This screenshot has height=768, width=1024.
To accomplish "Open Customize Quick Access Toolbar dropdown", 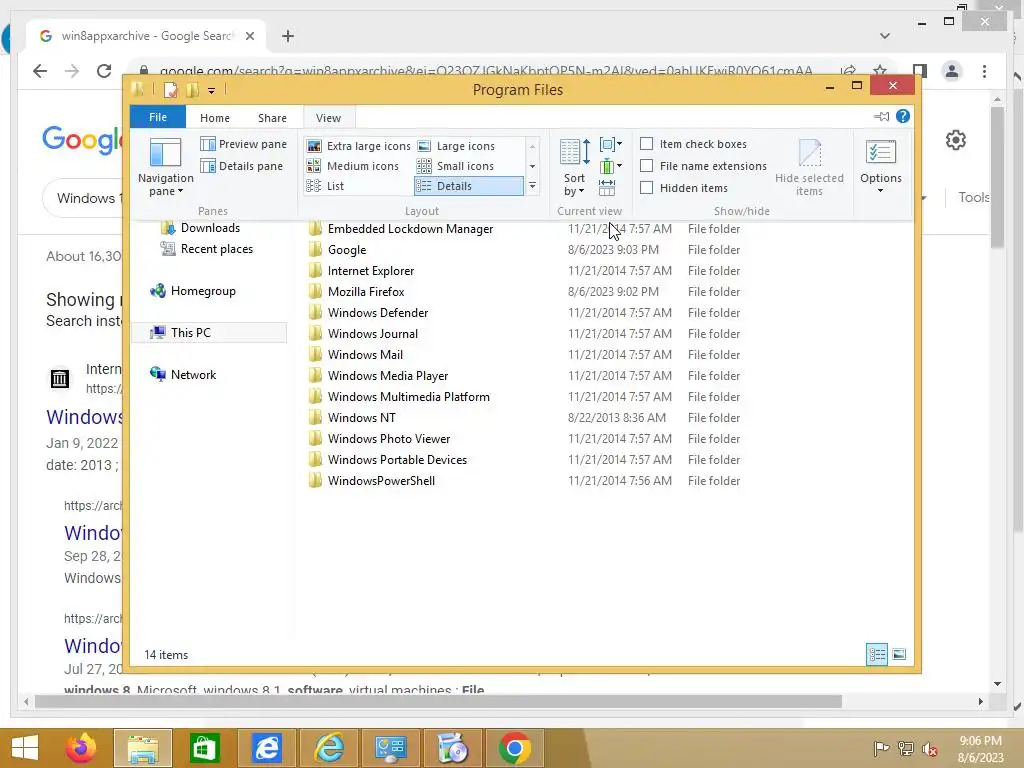I will (211, 91).
